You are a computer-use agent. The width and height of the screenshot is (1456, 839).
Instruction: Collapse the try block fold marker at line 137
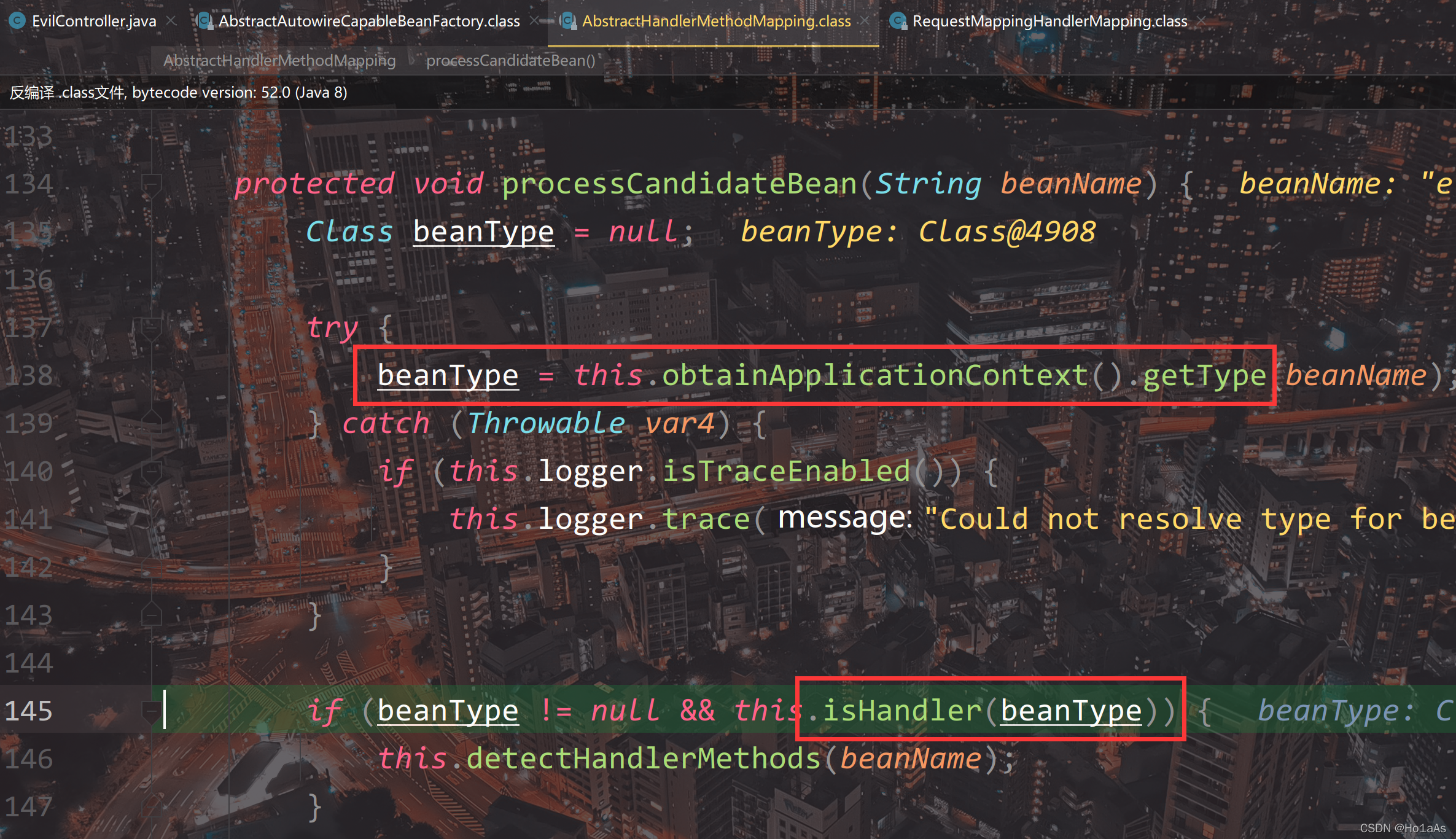(x=151, y=327)
